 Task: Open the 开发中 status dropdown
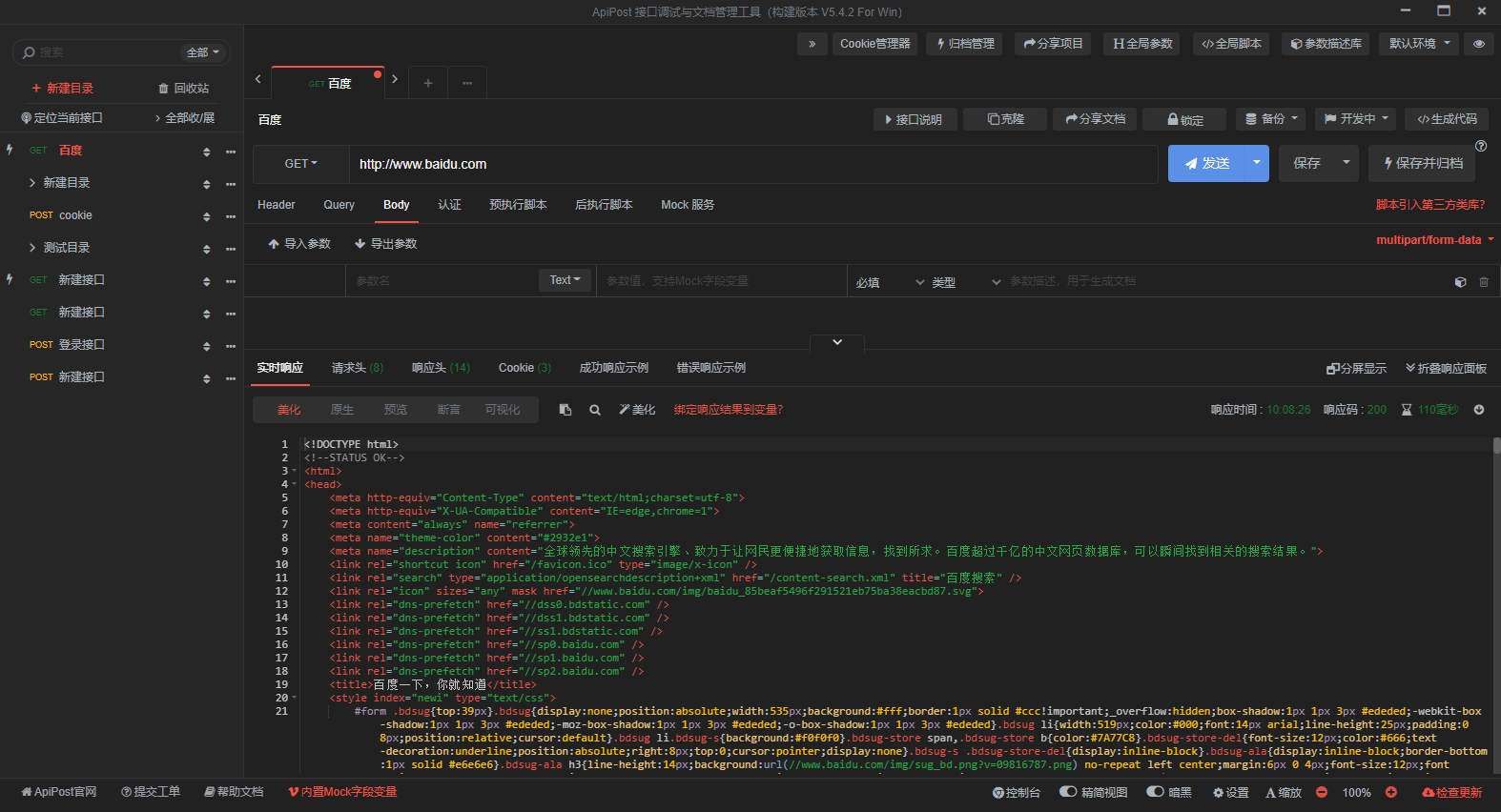point(1356,119)
